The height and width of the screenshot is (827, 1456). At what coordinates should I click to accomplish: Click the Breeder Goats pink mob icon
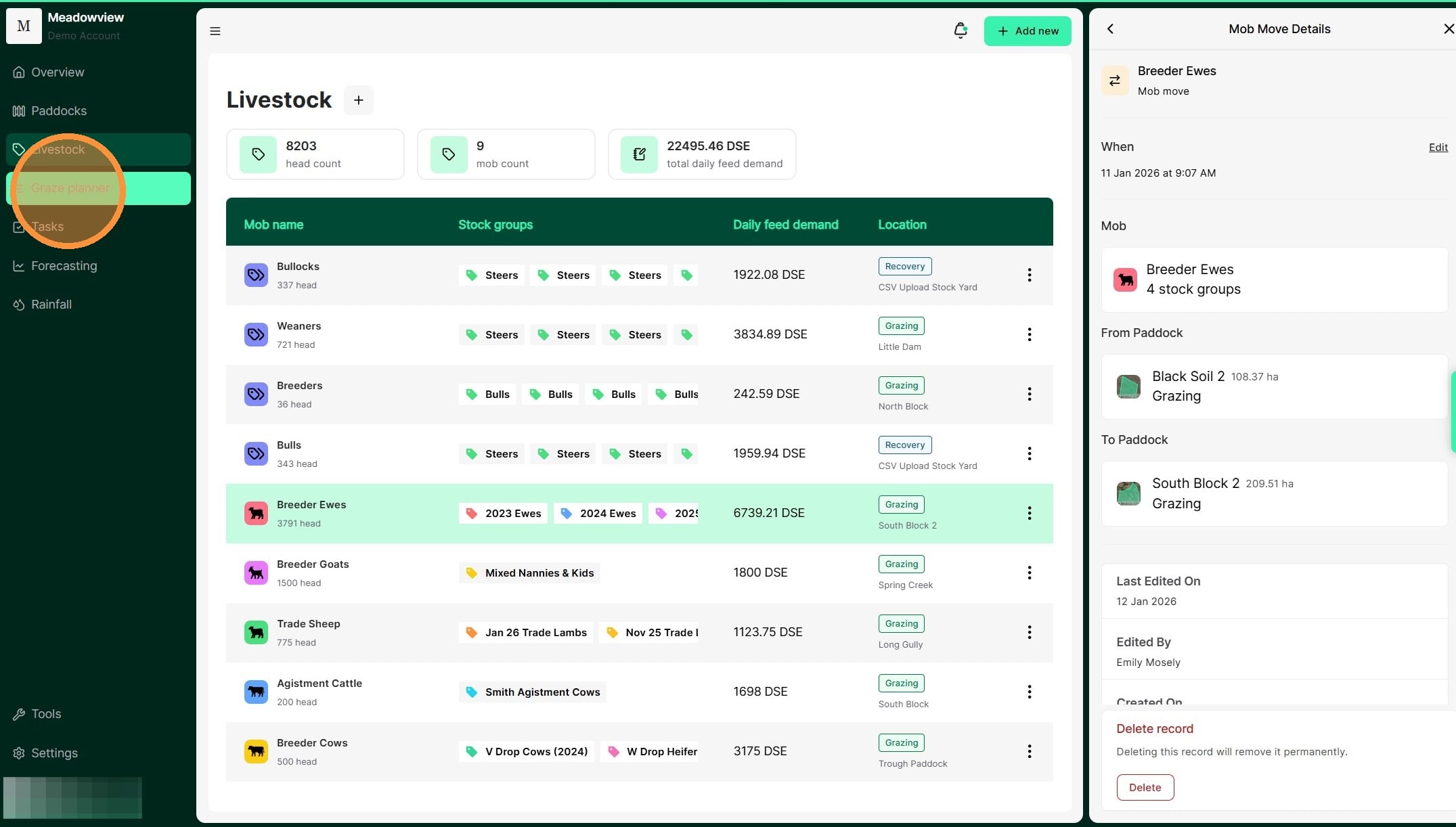pos(256,573)
